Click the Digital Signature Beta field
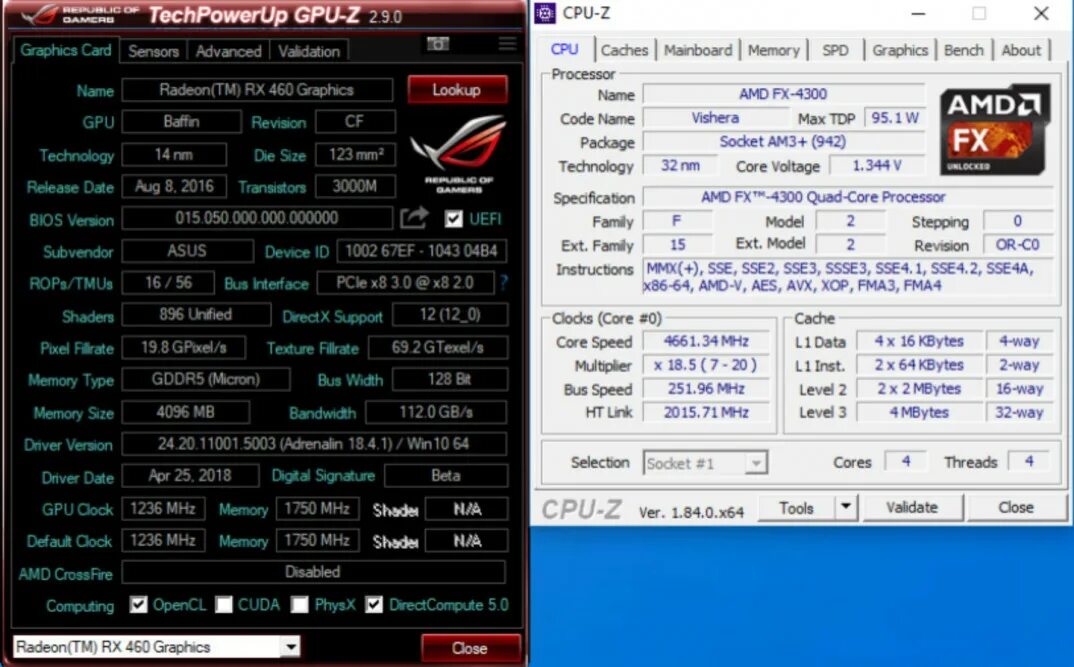The image size is (1074, 667). point(446,475)
